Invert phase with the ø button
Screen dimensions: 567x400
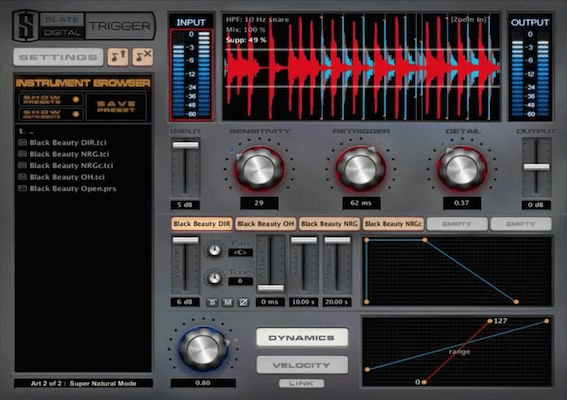(244, 302)
